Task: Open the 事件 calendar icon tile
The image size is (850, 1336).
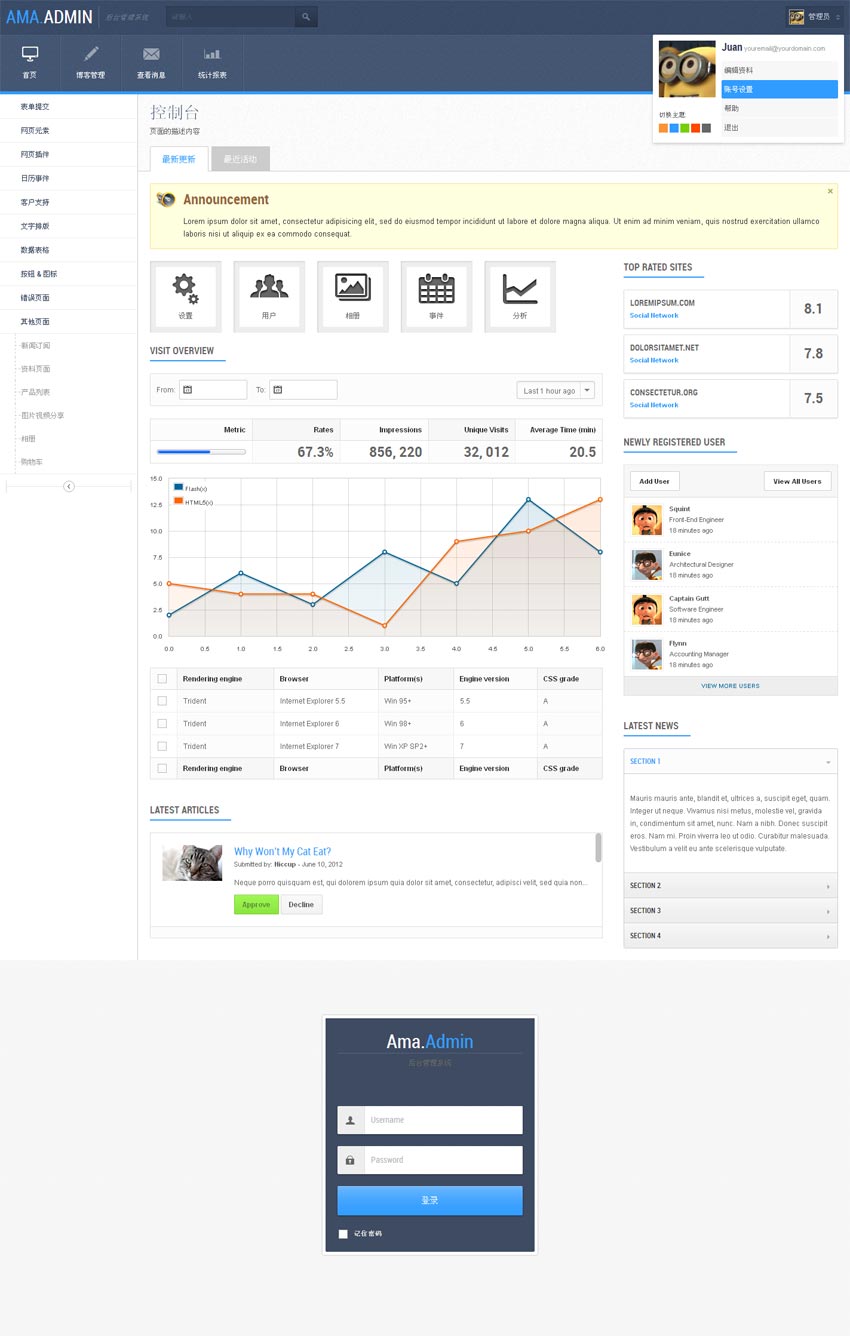Action: click(x=436, y=296)
